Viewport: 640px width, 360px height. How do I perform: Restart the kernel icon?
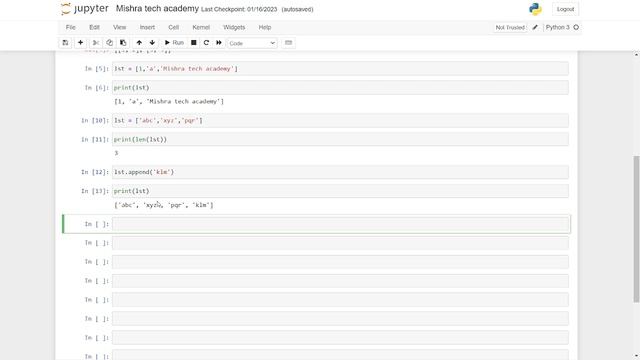click(206, 43)
